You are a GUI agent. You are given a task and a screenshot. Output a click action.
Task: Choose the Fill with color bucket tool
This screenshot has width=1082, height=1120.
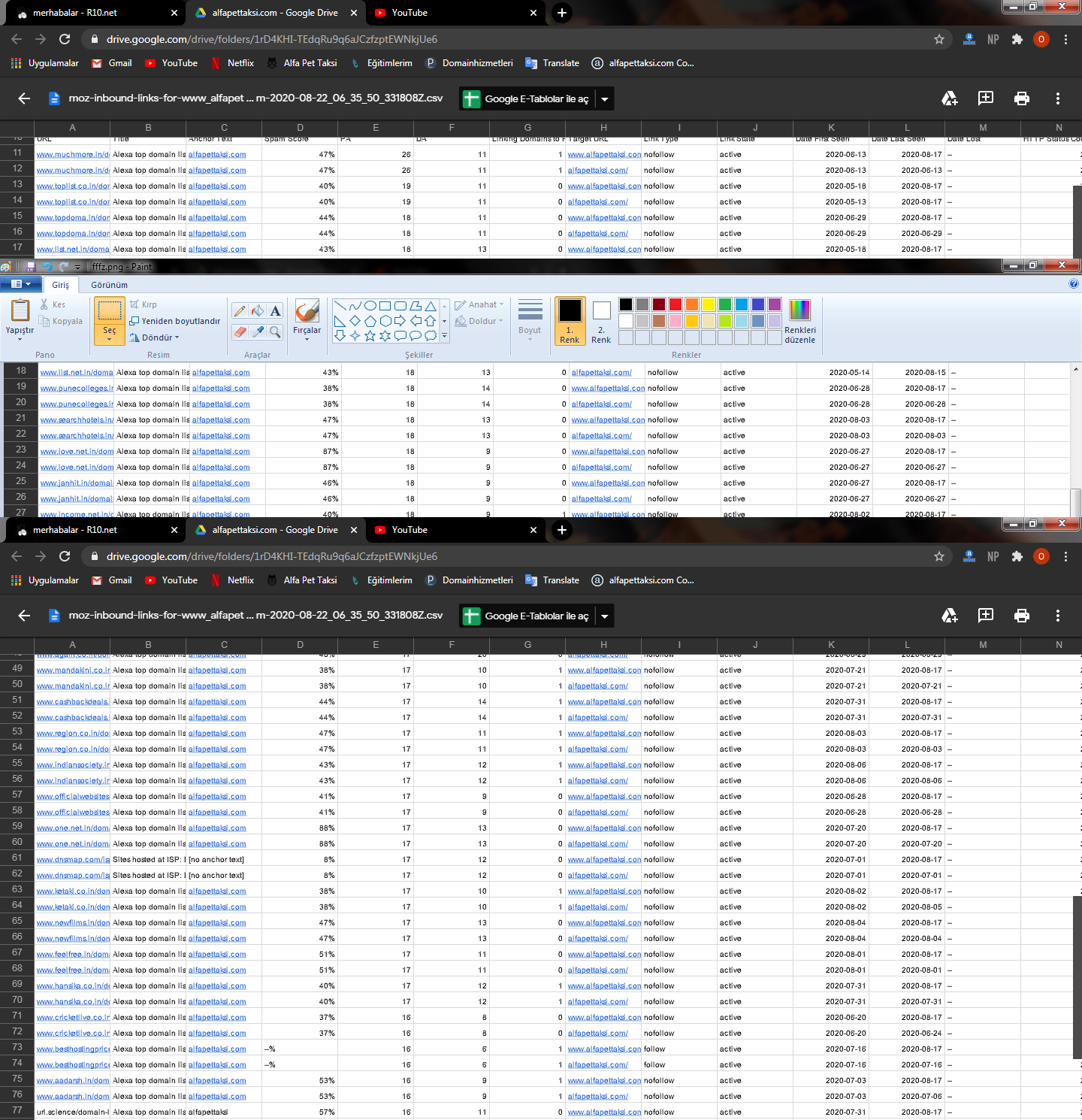tap(258, 311)
